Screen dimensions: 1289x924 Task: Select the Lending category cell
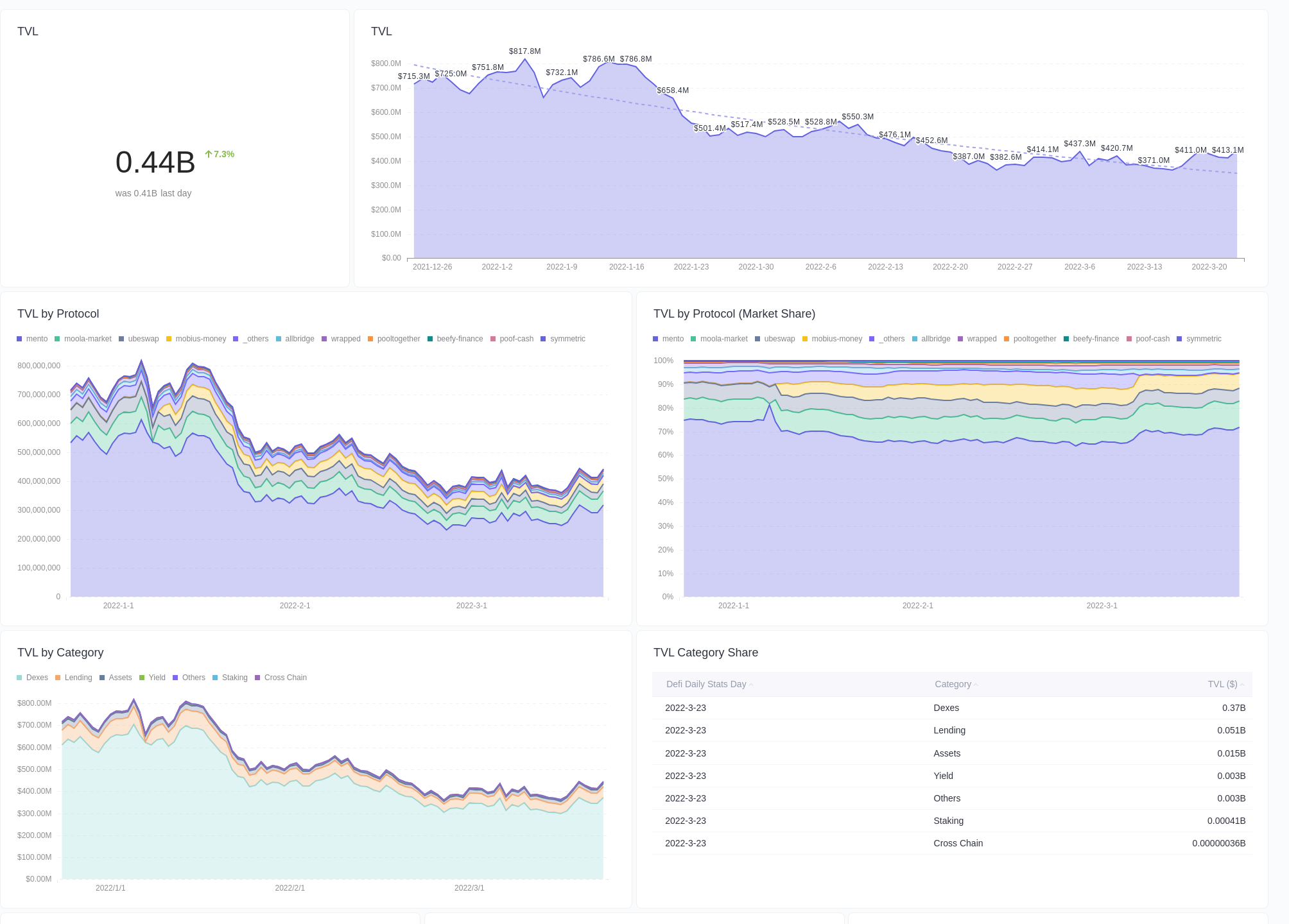tap(949, 730)
